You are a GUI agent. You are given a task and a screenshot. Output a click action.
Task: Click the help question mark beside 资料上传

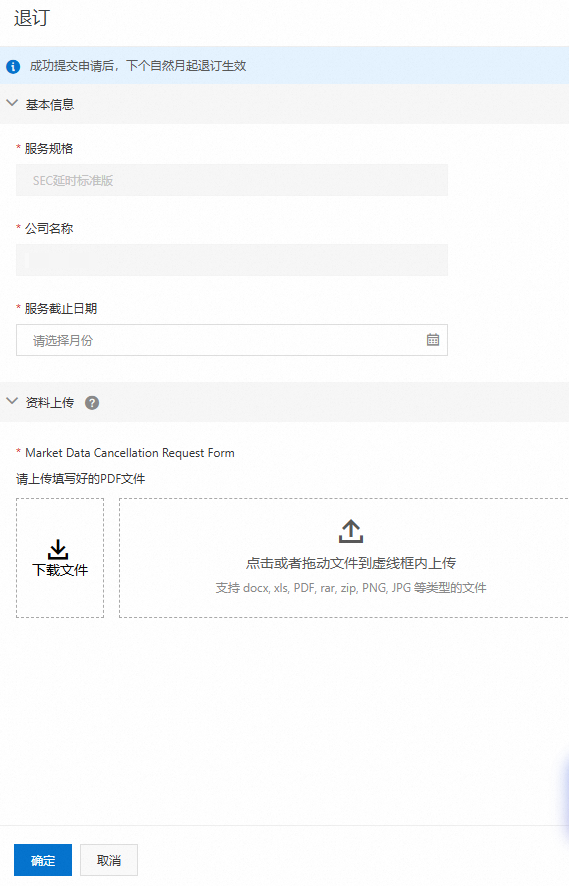pos(92,403)
